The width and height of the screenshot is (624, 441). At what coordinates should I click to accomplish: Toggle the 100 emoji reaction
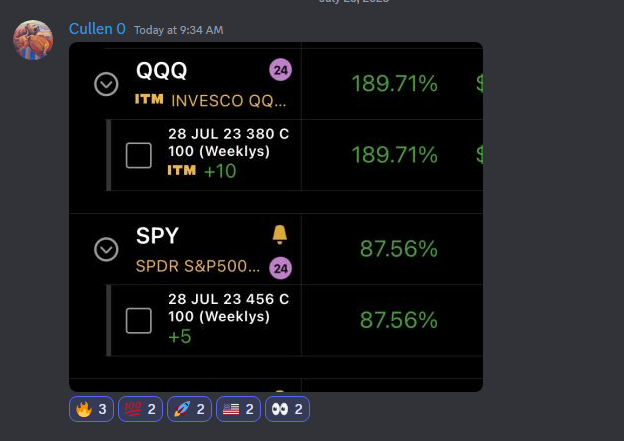(x=140, y=409)
